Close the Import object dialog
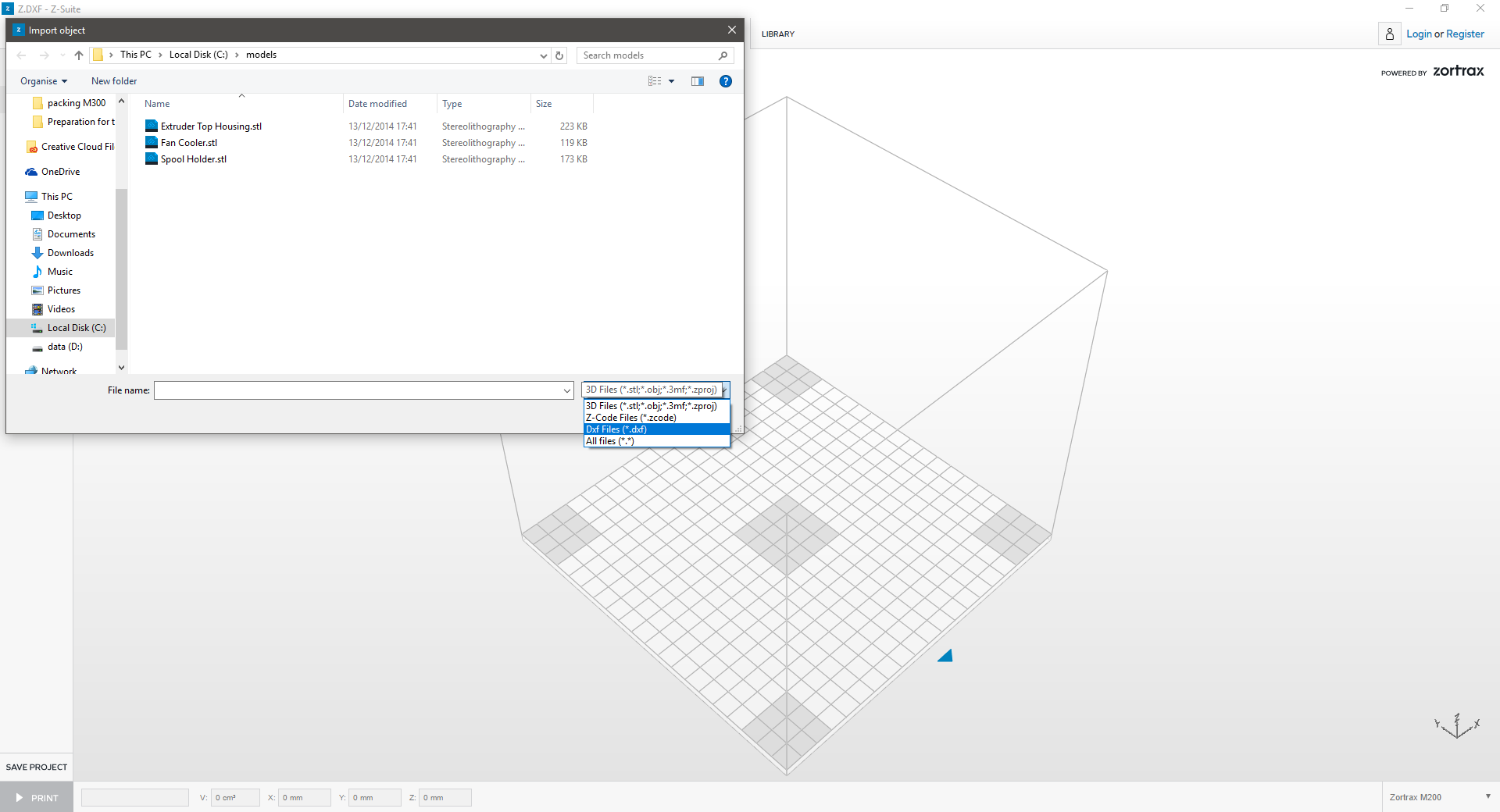Screen dimensions: 1500x812 coord(731,30)
